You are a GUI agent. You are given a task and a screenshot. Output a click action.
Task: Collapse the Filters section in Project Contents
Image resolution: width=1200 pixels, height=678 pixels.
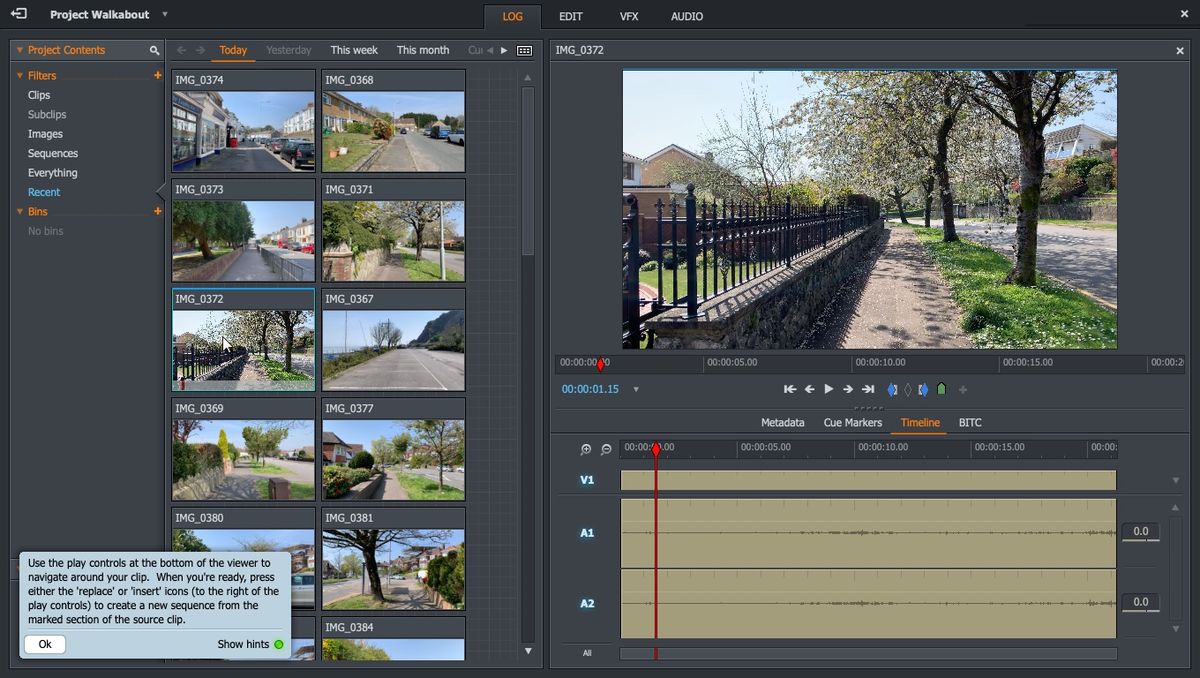(18, 75)
